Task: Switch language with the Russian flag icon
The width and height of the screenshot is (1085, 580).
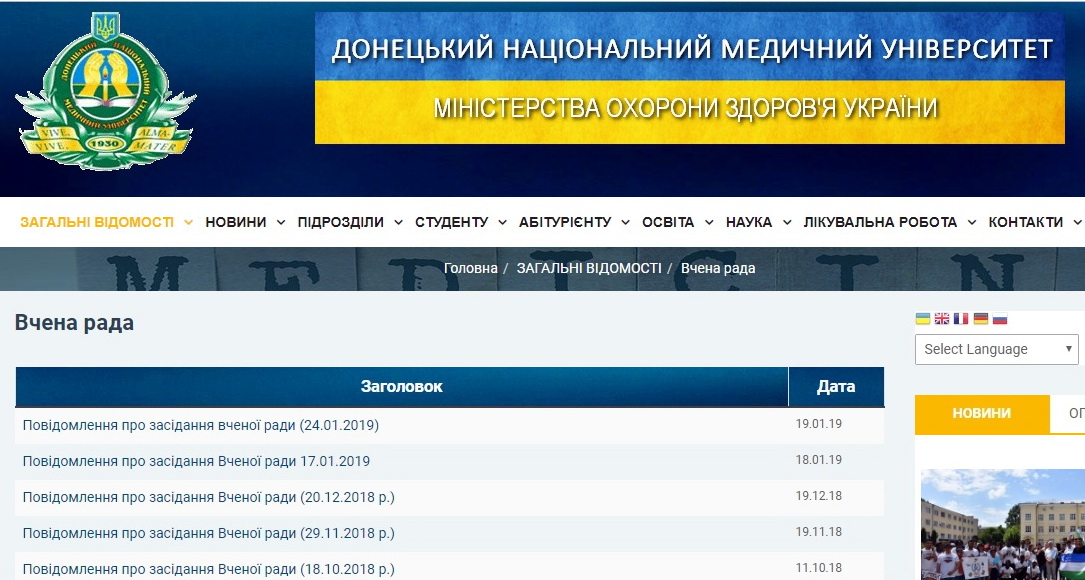Action: coord(1000,318)
